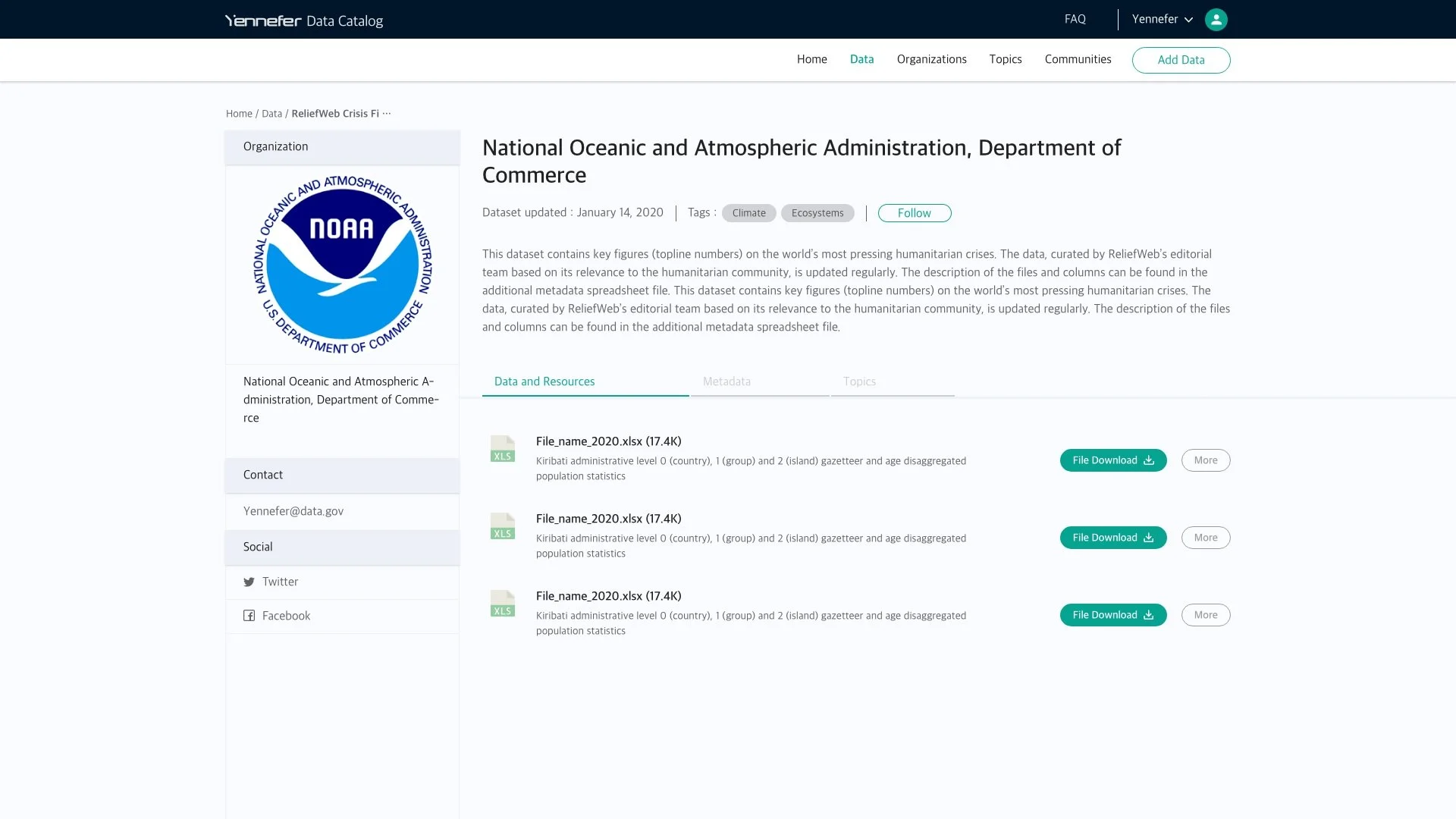The width and height of the screenshot is (1456, 819).
Task: Switch to the Metadata tab
Action: coord(726,381)
